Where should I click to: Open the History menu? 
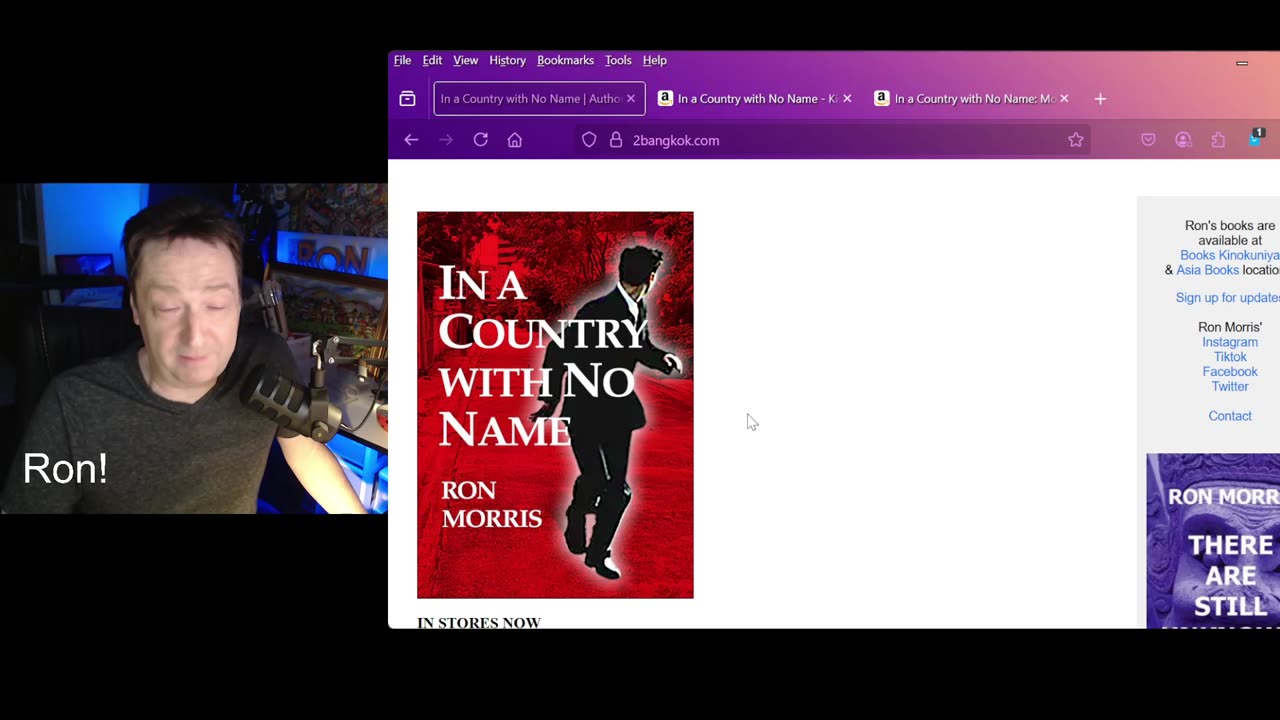click(x=507, y=60)
